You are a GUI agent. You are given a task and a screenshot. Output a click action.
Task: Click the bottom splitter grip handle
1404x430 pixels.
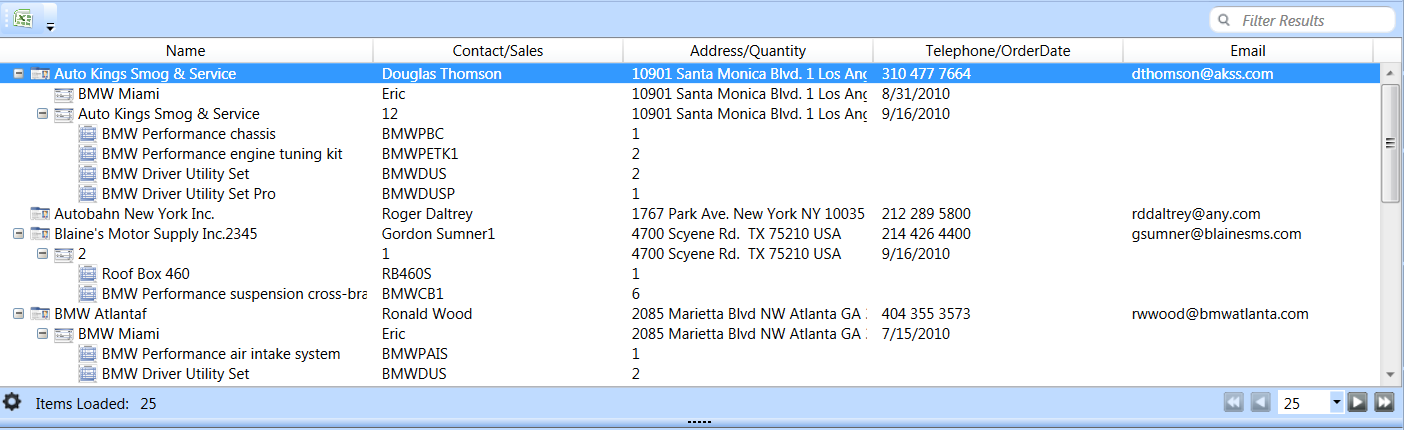pos(699,424)
